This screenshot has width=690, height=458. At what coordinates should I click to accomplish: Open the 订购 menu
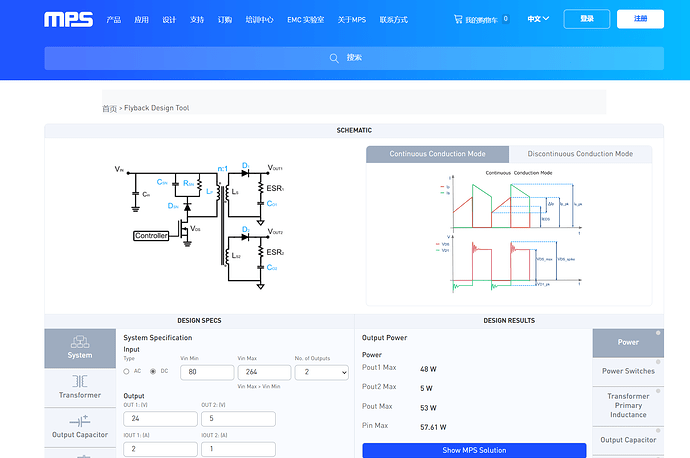tap(224, 20)
